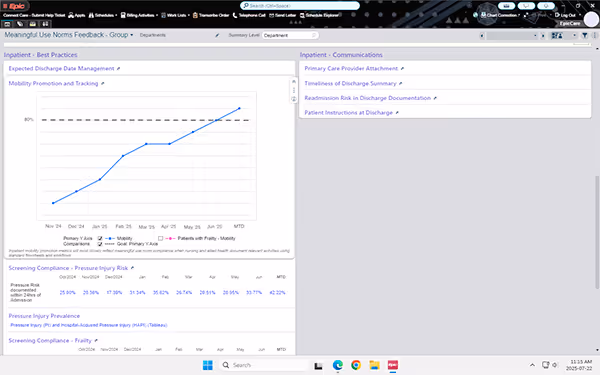Click the magnifier in the Summary Level field
Image resolution: width=600 pixels, height=375 pixels.
(314, 35)
